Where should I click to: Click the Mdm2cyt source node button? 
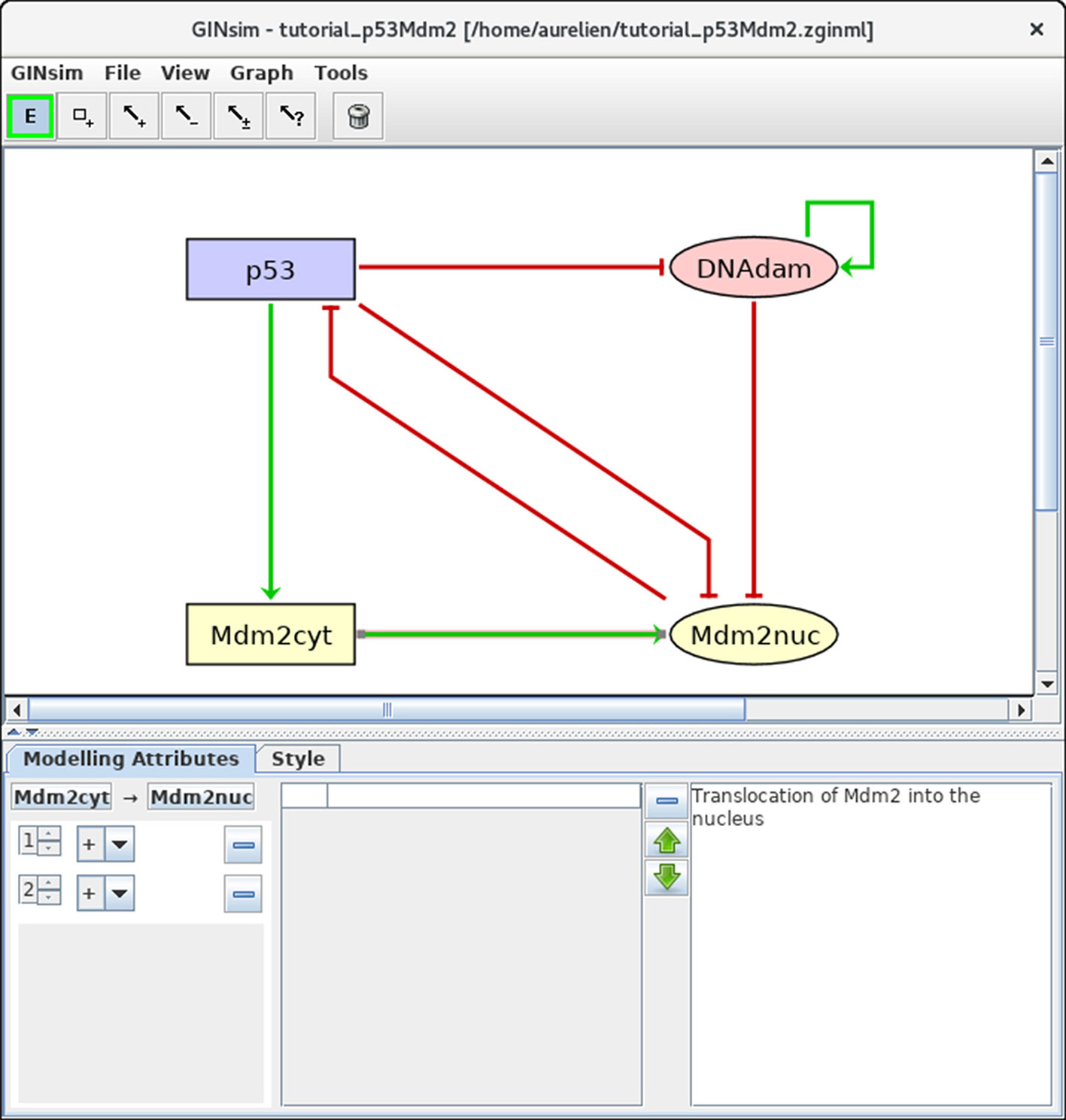point(62,797)
